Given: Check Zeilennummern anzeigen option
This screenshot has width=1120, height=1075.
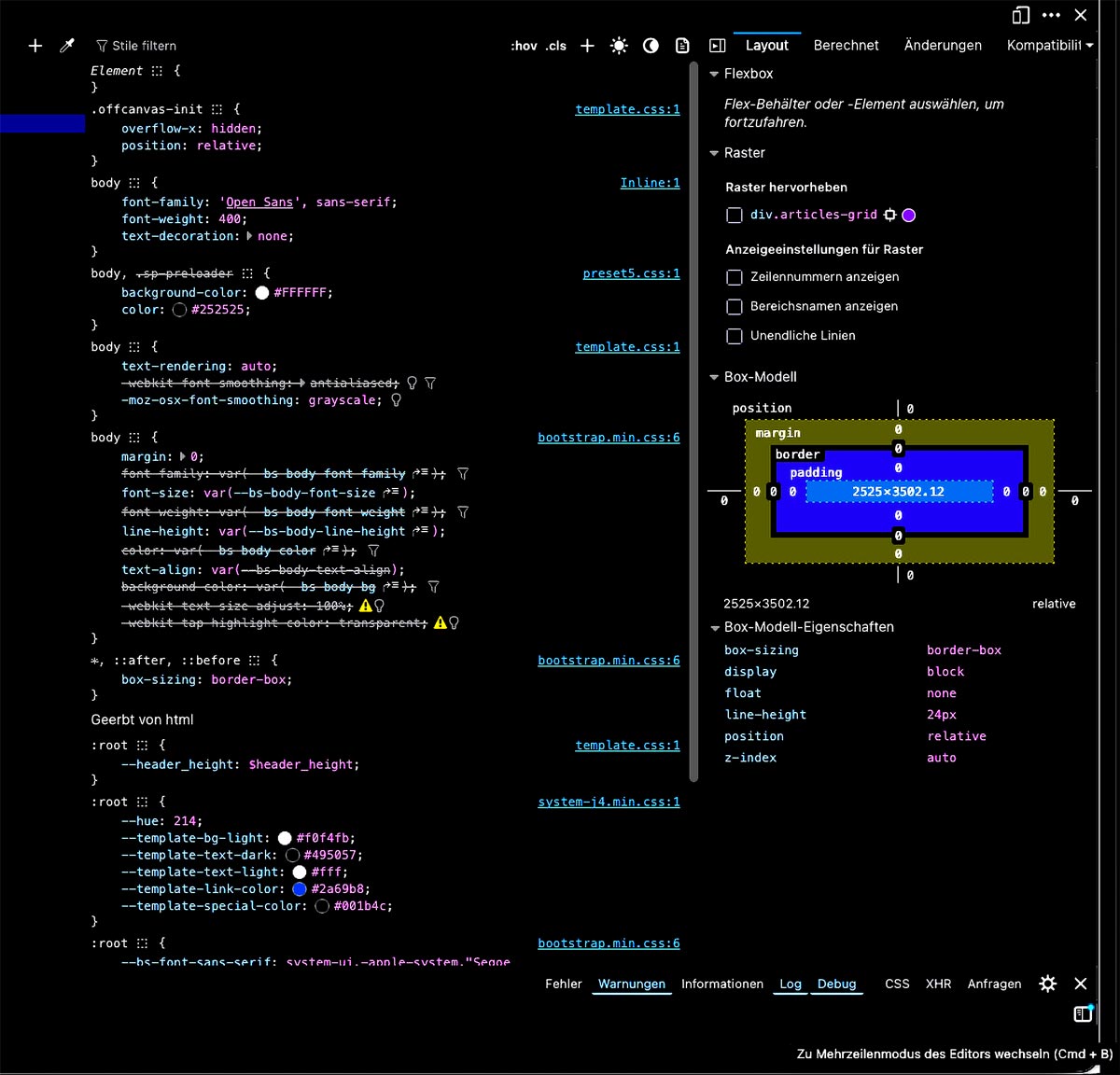Looking at the screenshot, I should (735, 277).
